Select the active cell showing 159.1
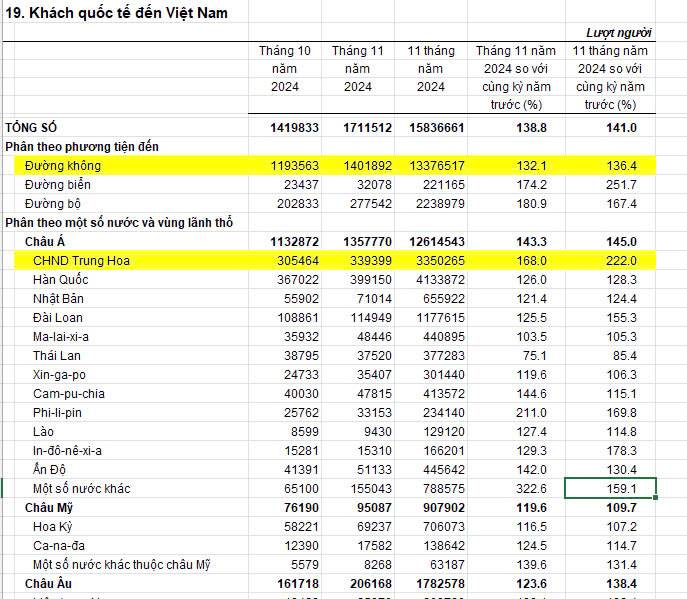 click(610, 488)
